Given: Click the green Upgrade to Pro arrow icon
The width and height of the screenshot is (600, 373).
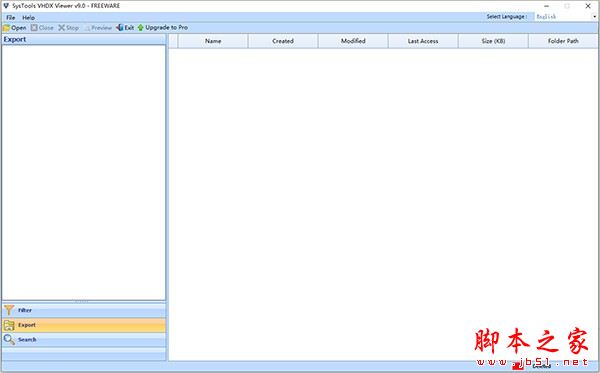Looking at the screenshot, I should tap(140, 28).
